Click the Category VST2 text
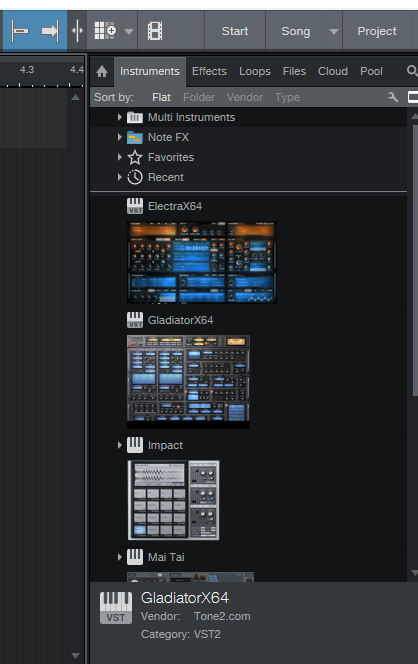 pyautogui.click(x=181, y=634)
